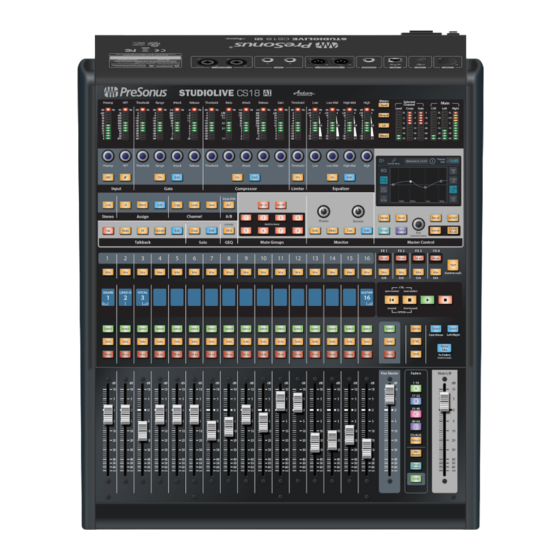
Task: Click the channel 1 fader cap
Action: (108, 414)
